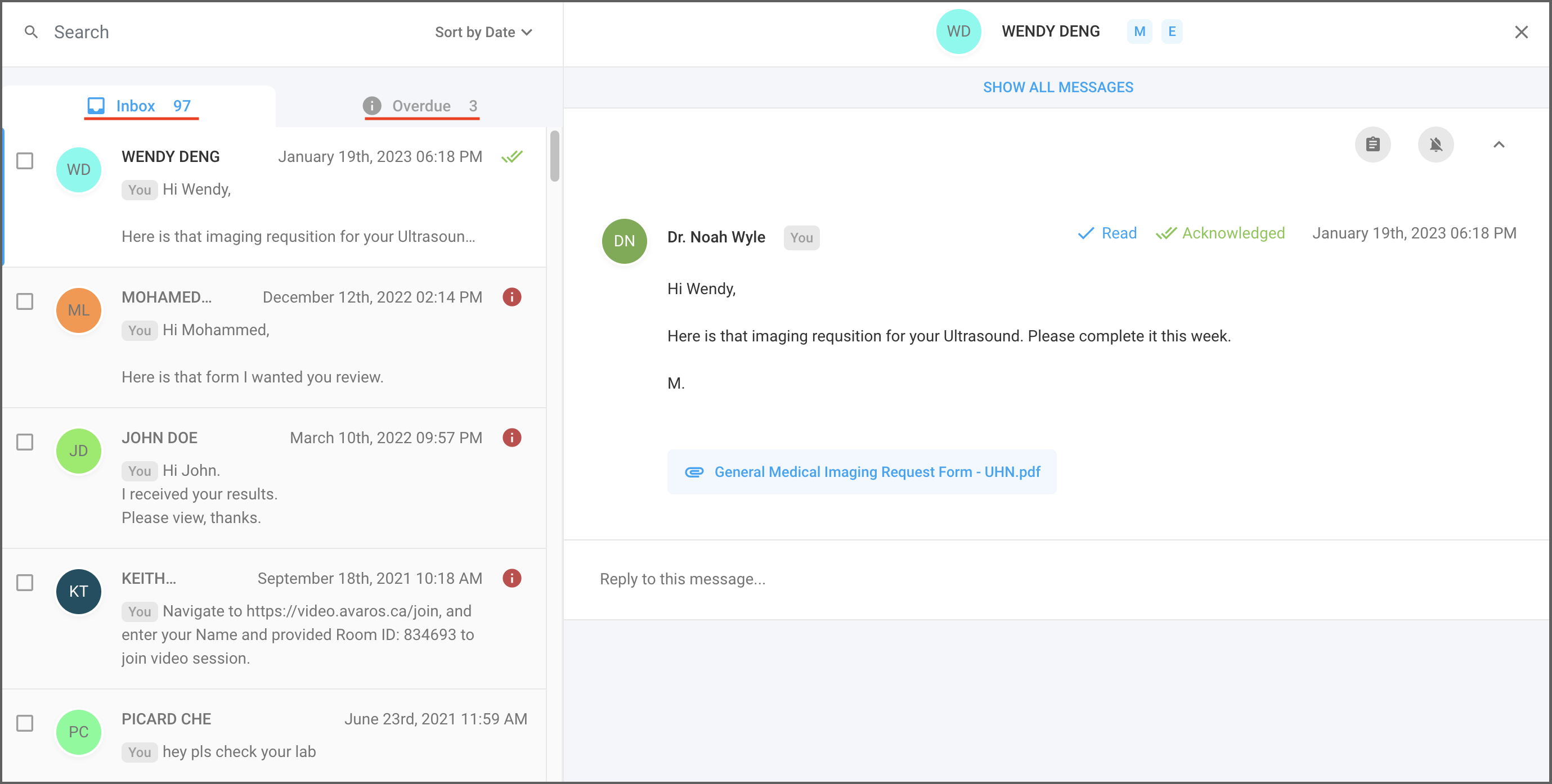
Task: Select the Picard Che message checkbox
Action: tap(25, 724)
